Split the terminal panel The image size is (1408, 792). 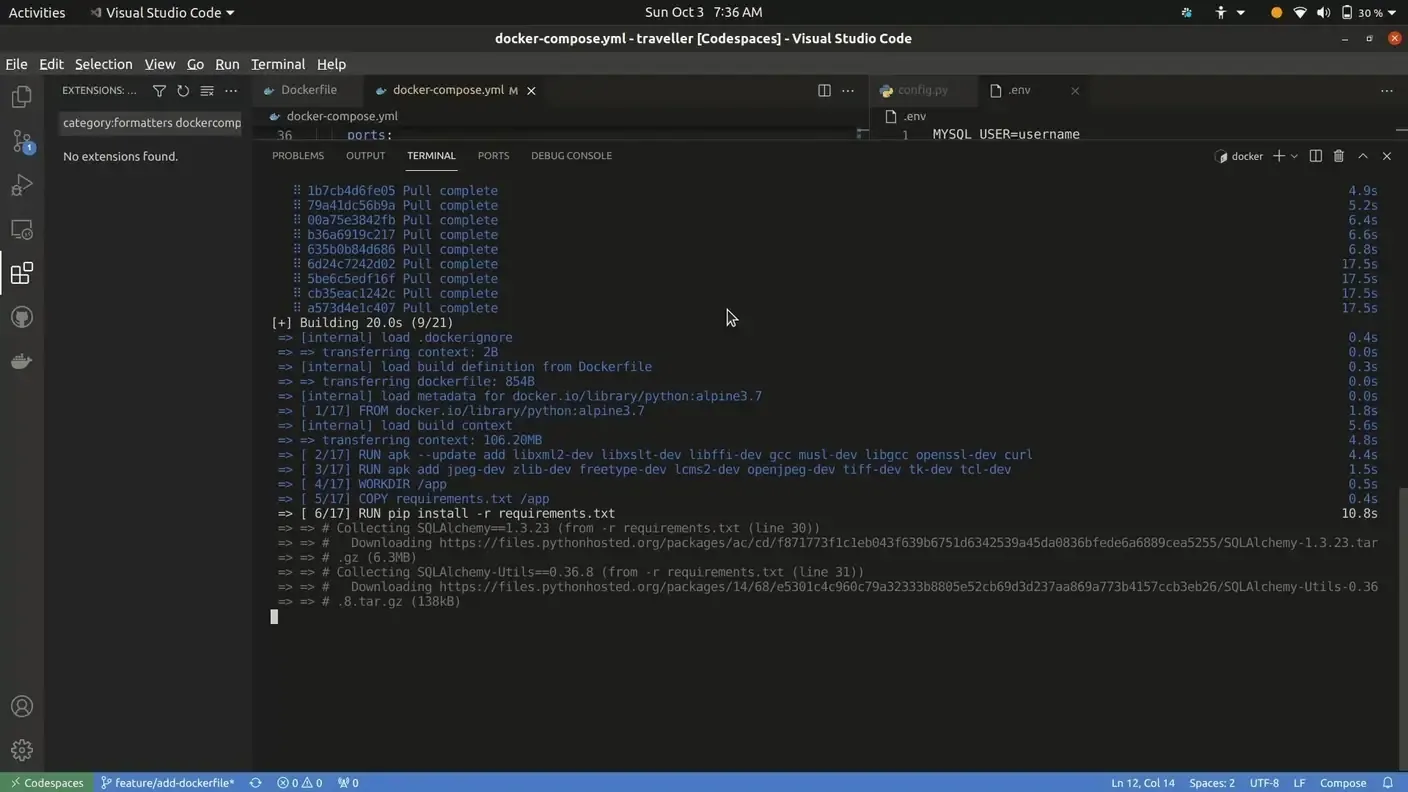[1315, 156]
